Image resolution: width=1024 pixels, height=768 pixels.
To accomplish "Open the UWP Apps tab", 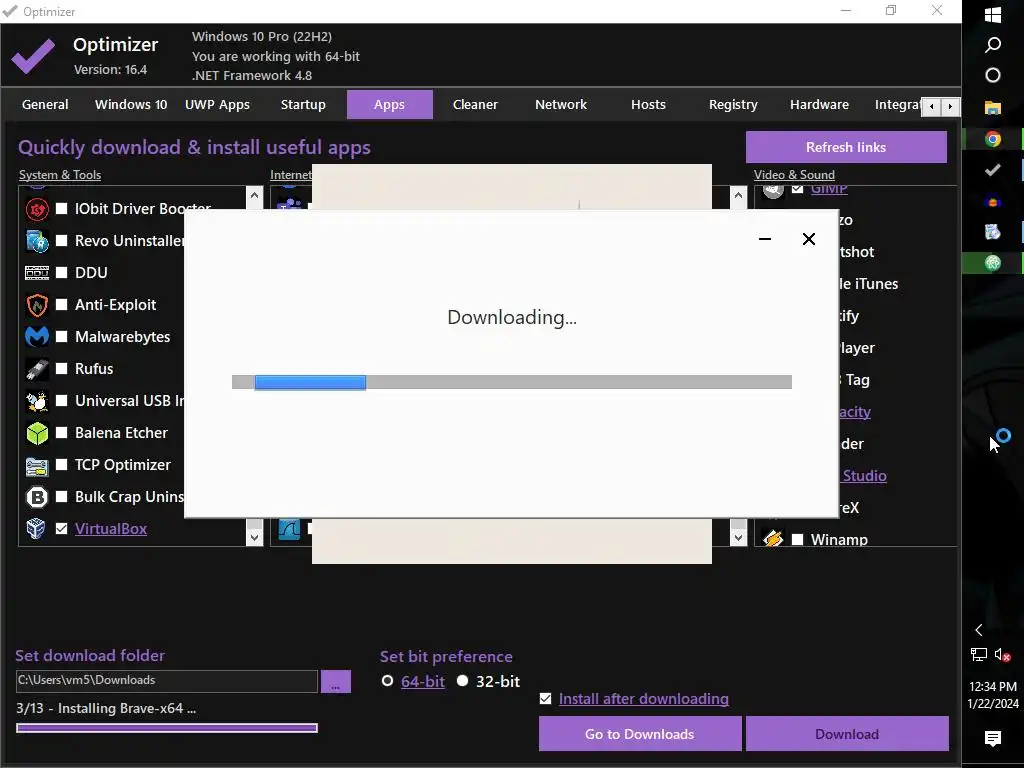I will tap(217, 104).
